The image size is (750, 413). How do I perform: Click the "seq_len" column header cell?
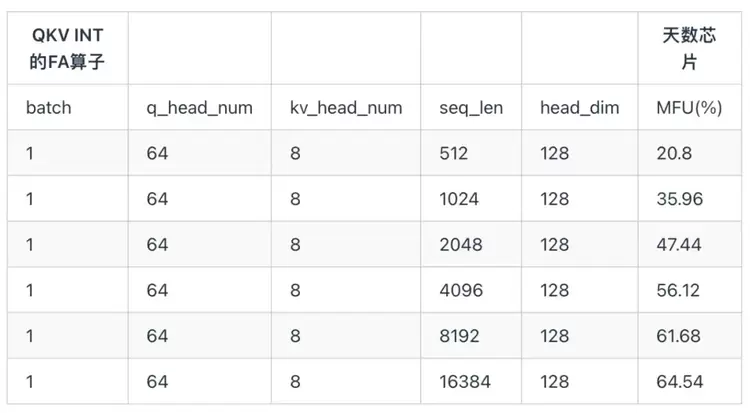point(469,107)
